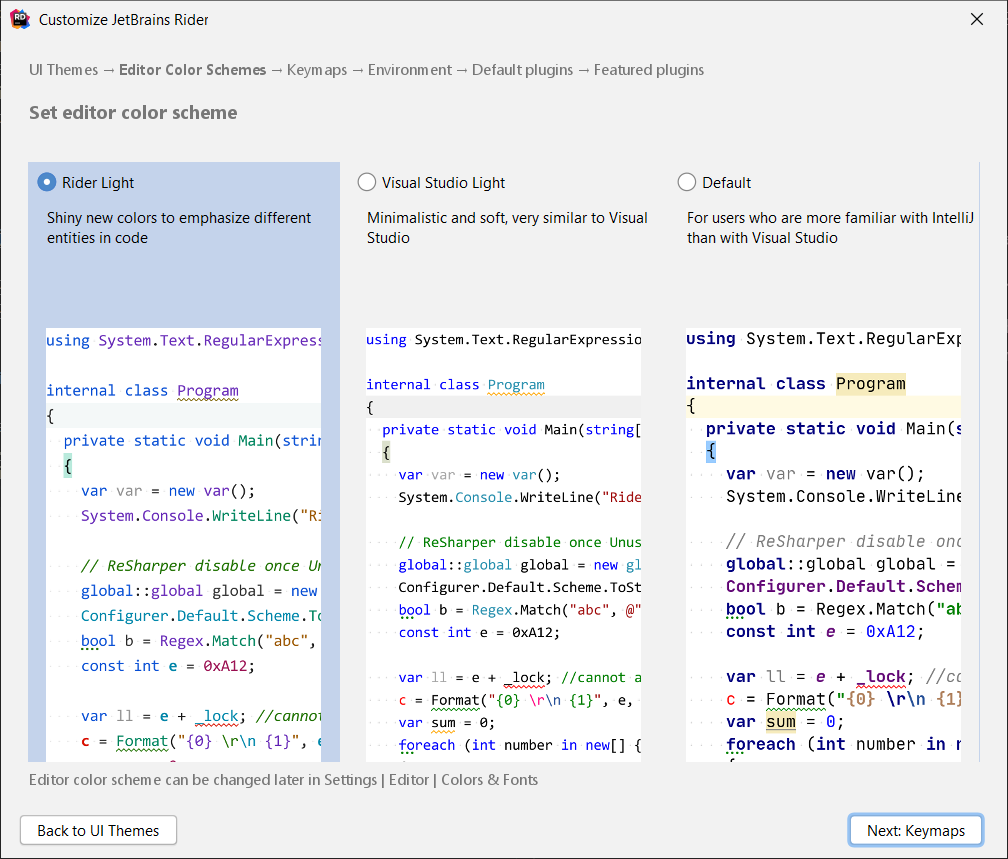Image resolution: width=1008 pixels, height=859 pixels.
Task: Click the footer note about Settings Colors & Fonts
Action: 283,780
